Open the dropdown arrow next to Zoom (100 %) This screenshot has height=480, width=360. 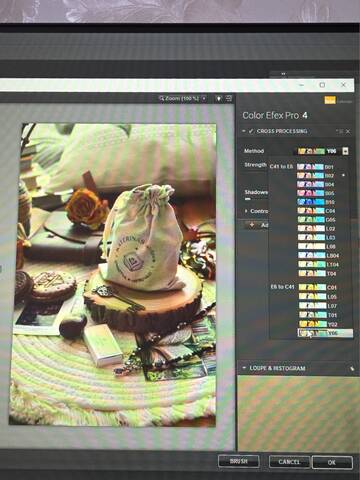click(x=204, y=98)
